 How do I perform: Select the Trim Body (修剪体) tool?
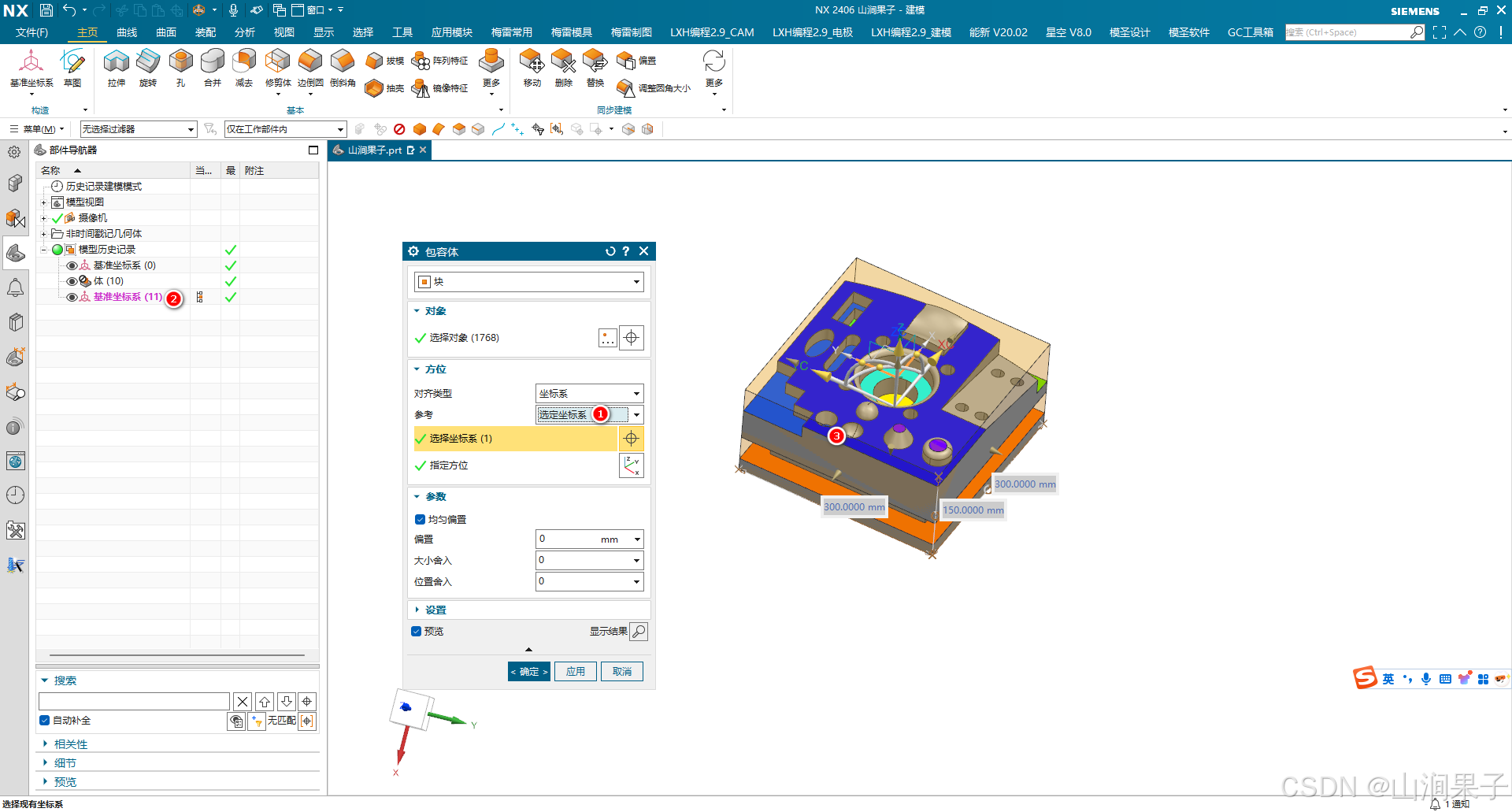pyautogui.click(x=277, y=61)
